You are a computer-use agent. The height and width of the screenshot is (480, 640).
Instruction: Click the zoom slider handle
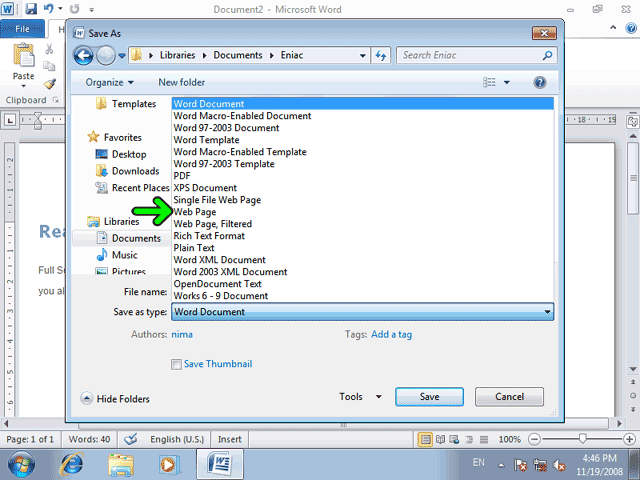582,439
